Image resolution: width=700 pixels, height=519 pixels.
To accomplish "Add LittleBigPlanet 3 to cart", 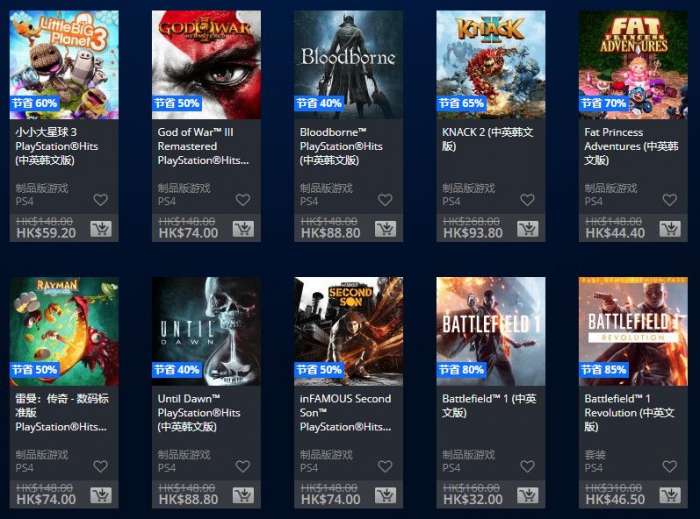I will coord(101,228).
